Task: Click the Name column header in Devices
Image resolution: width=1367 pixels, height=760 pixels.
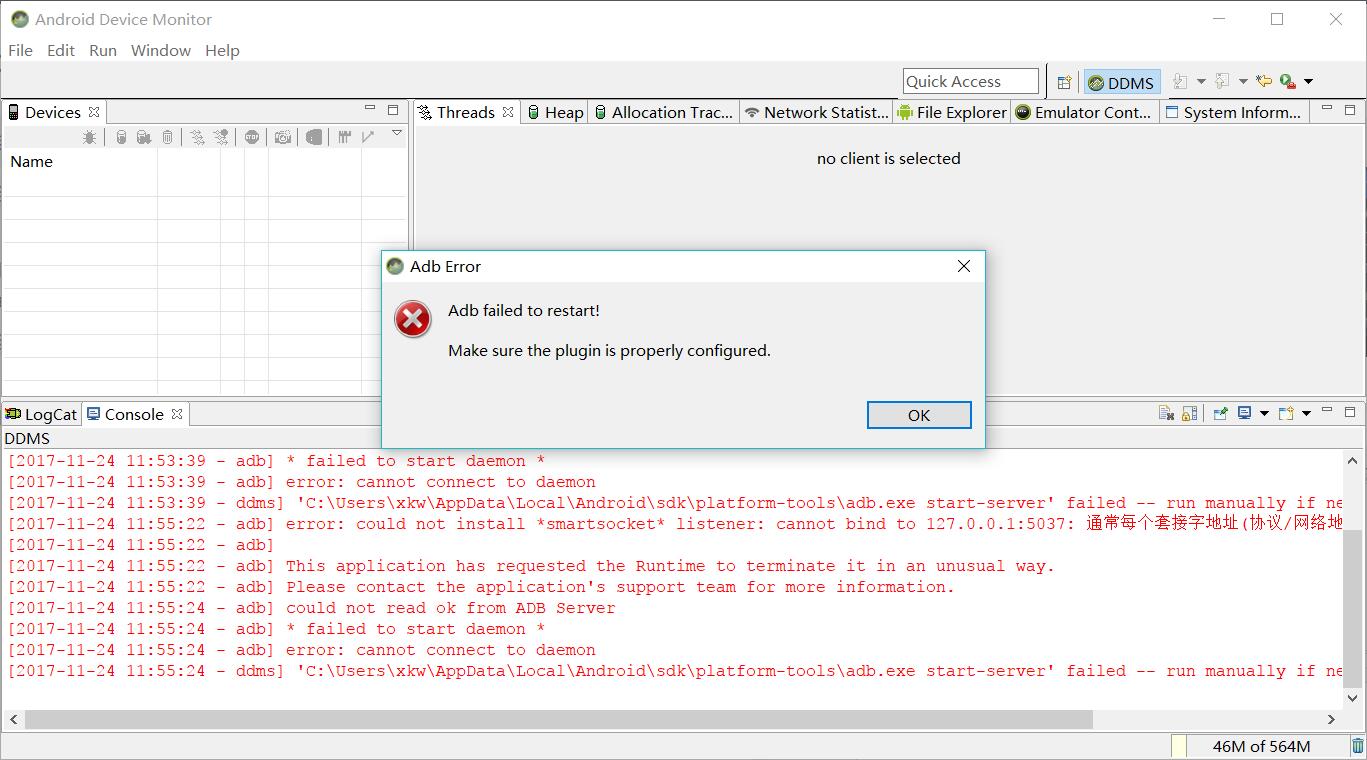Action: pyautogui.click(x=80, y=161)
